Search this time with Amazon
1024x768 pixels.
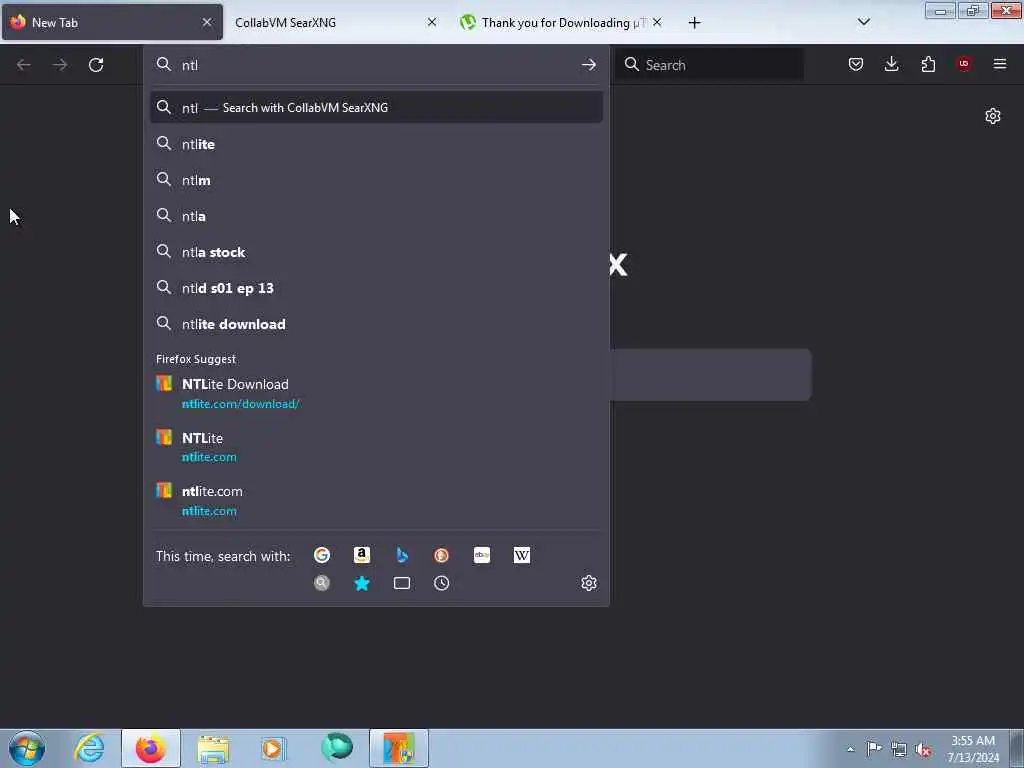click(x=362, y=555)
